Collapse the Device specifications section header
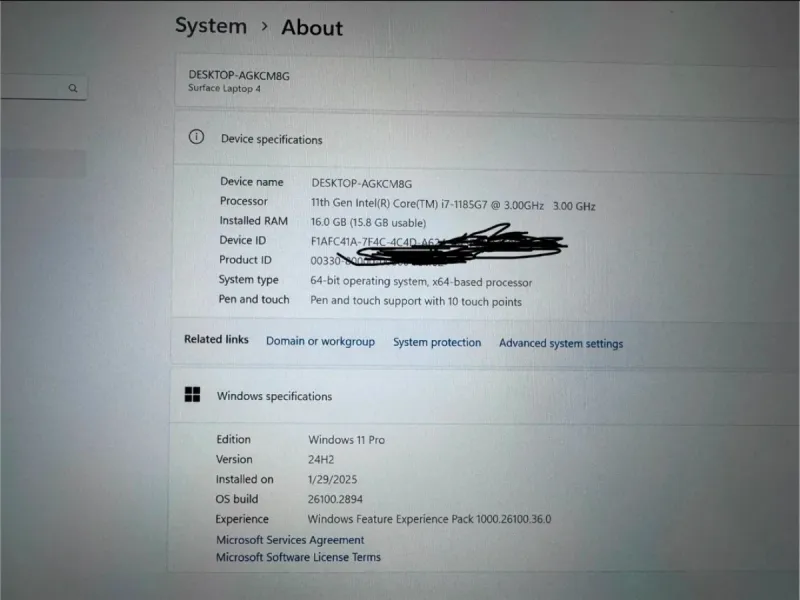This screenshot has width=800, height=600. click(485, 140)
